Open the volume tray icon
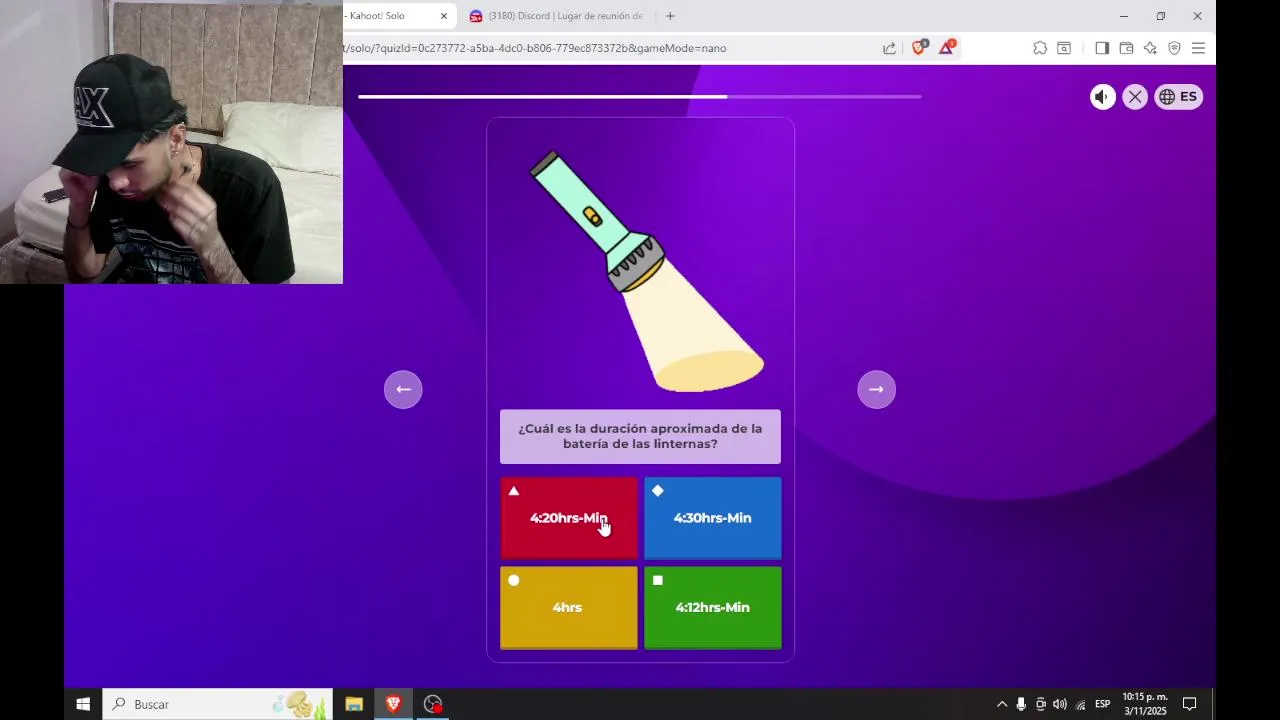 (x=1060, y=704)
